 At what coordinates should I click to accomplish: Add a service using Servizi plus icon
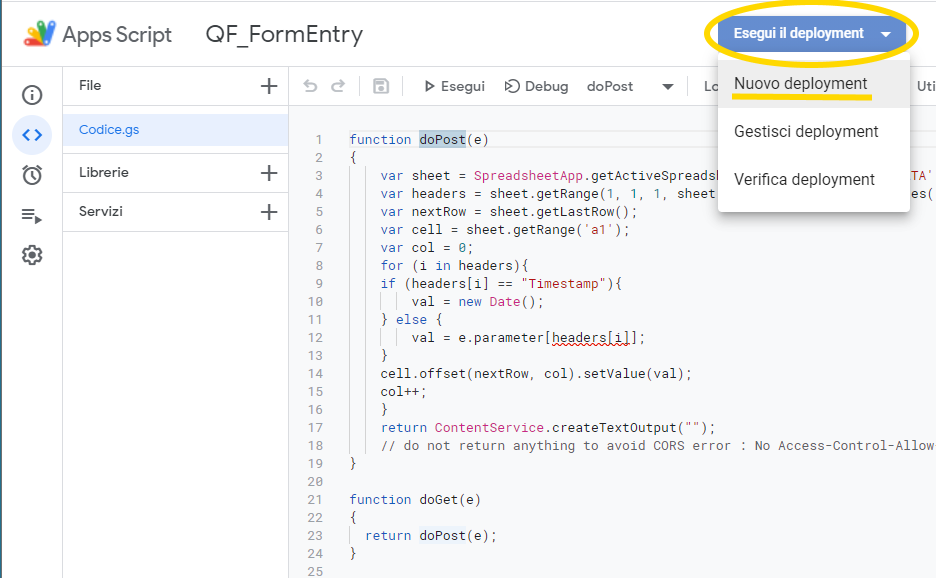point(268,212)
